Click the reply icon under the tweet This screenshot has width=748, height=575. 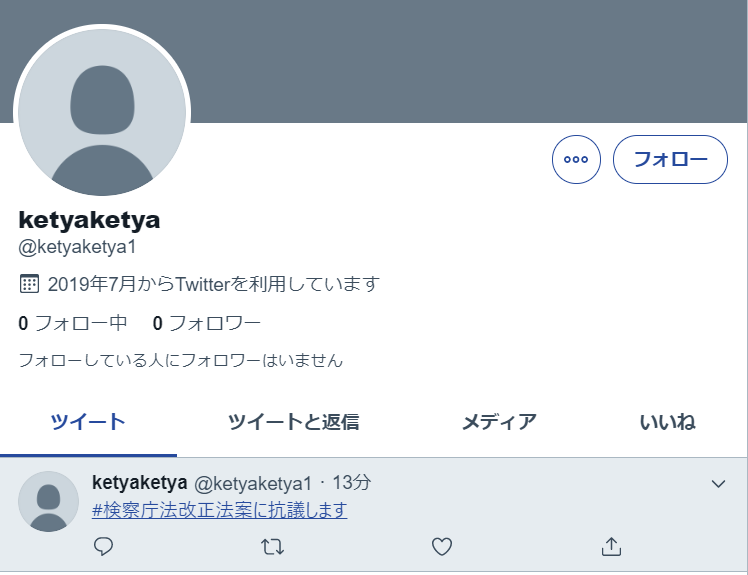[103, 546]
